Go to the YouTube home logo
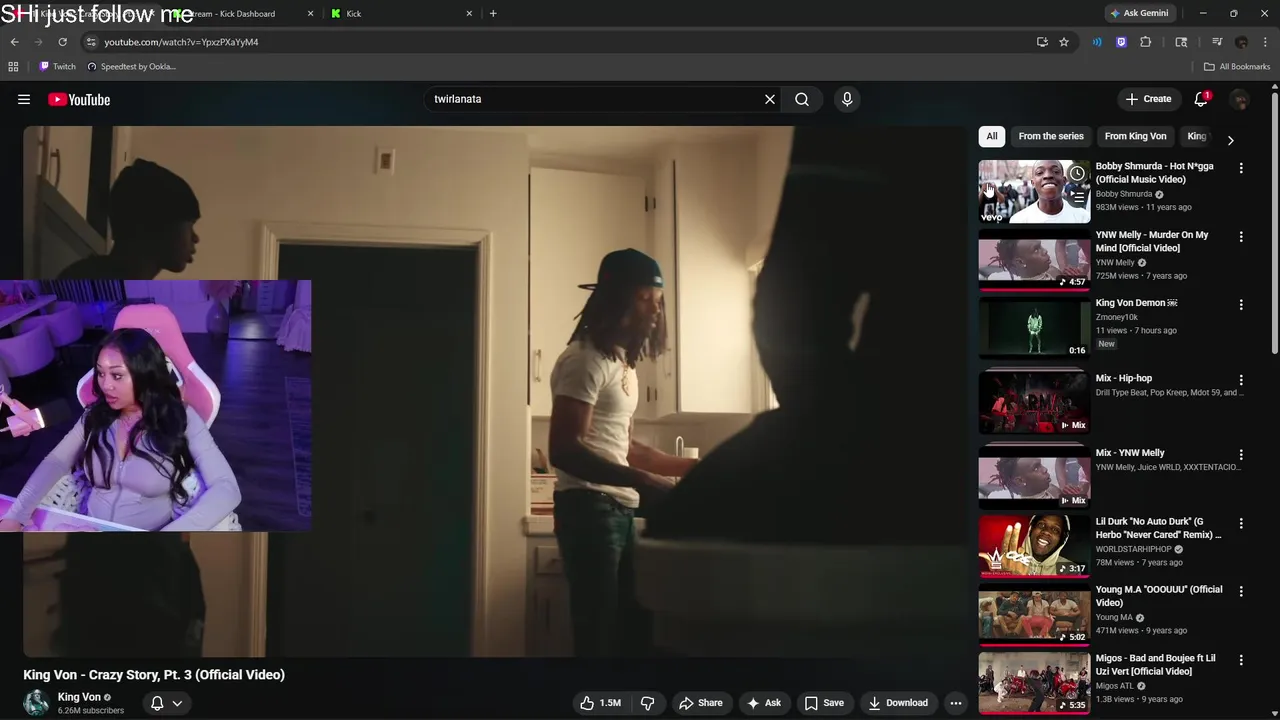 click(x=79, y=99)
